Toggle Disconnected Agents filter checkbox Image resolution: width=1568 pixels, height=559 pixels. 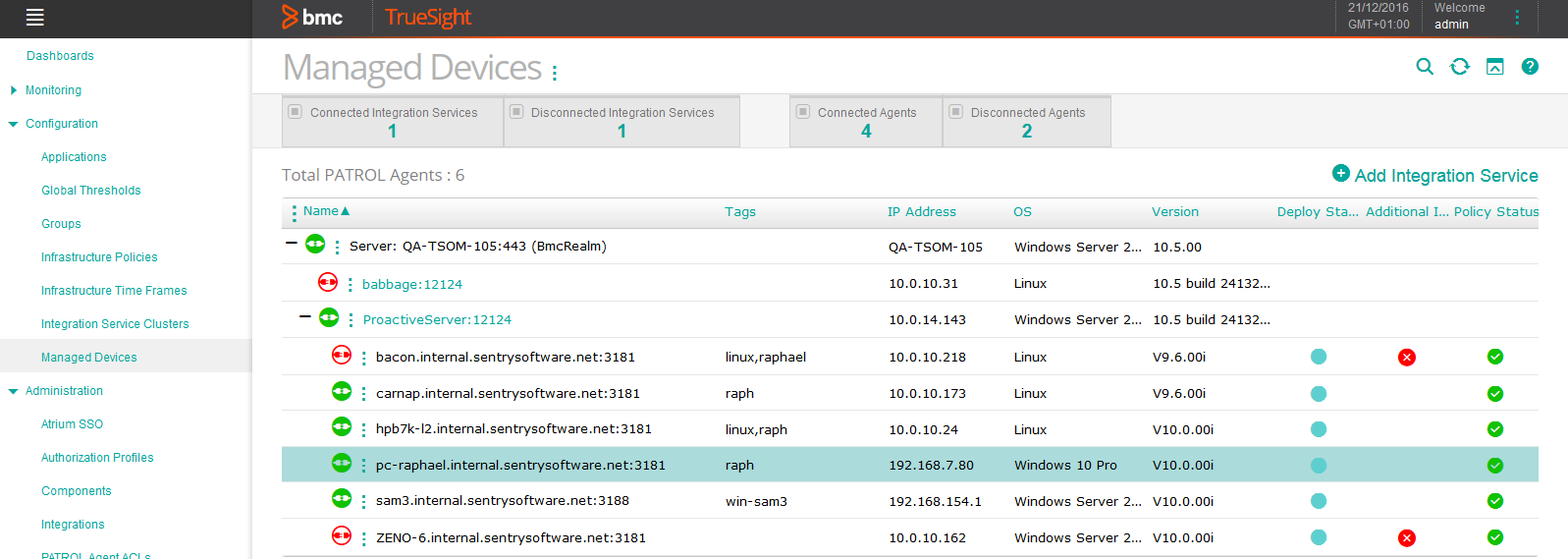[956, 111]
